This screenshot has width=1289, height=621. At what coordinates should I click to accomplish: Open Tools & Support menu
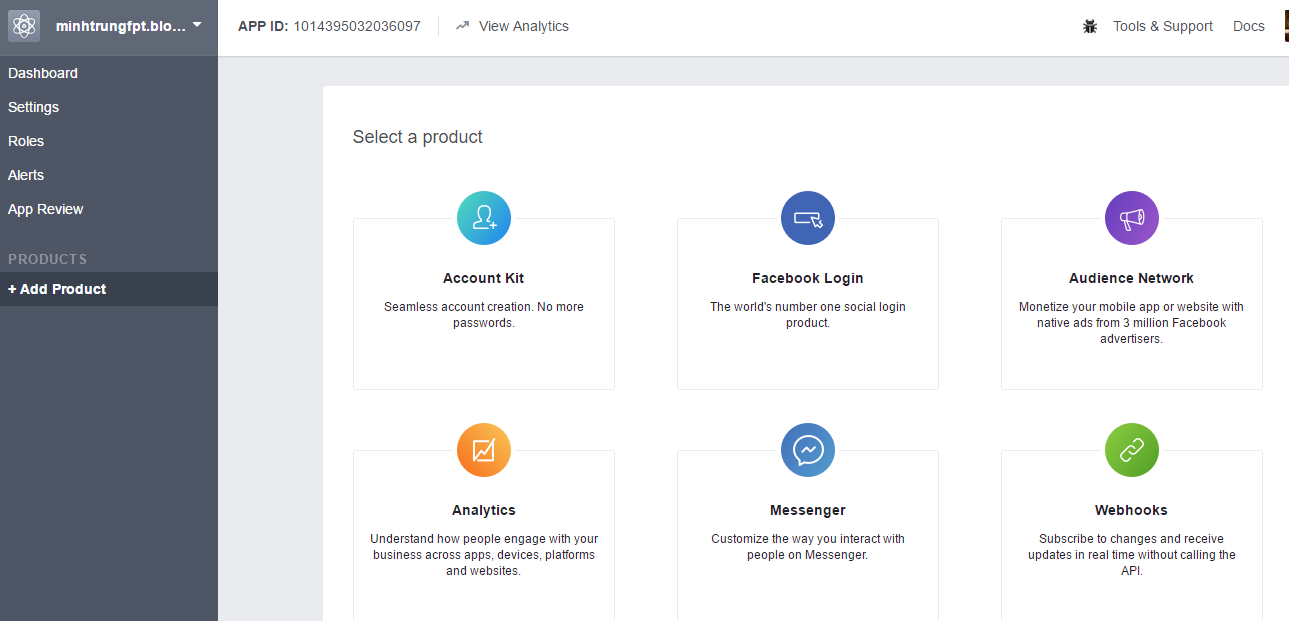pyautogui.click(x=1163, y=27)
